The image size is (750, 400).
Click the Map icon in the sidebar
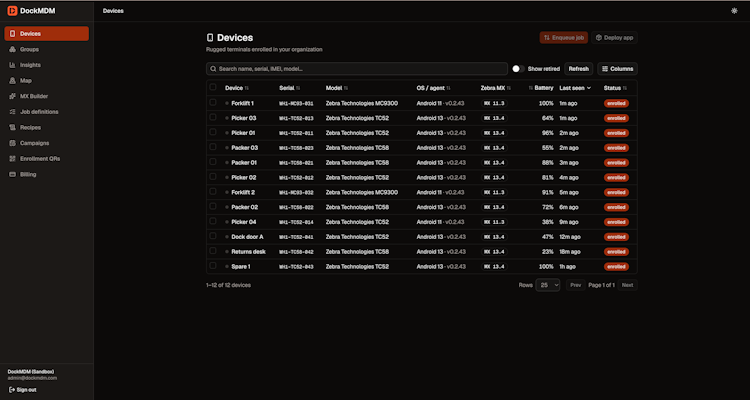[12, 80]
